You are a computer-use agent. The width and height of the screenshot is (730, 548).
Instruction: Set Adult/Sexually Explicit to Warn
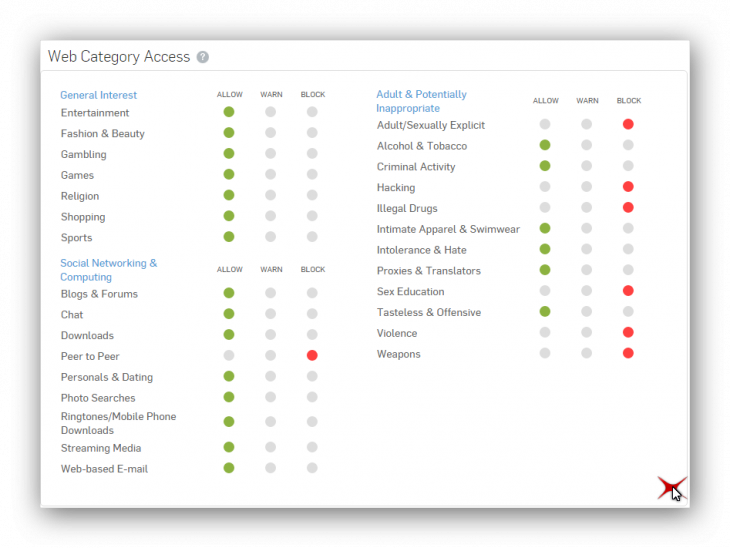click(x=587, y=124)
